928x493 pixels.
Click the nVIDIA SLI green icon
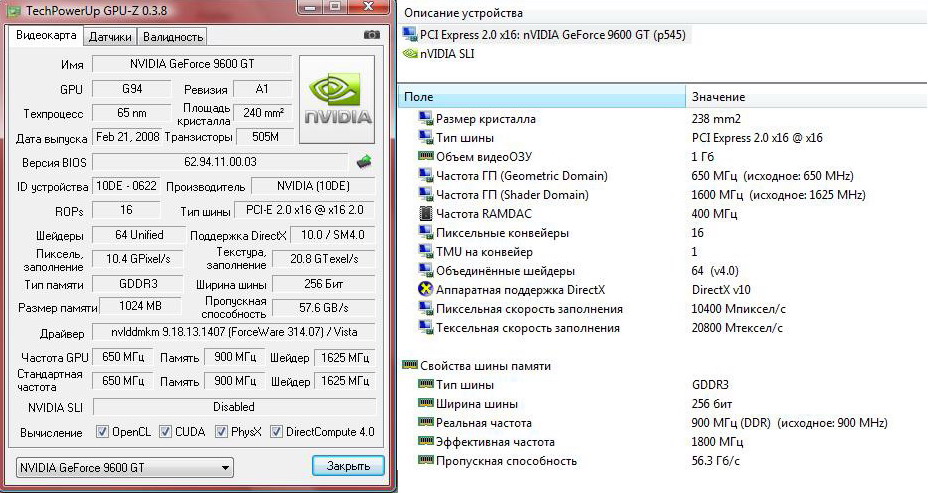(410, 54)
